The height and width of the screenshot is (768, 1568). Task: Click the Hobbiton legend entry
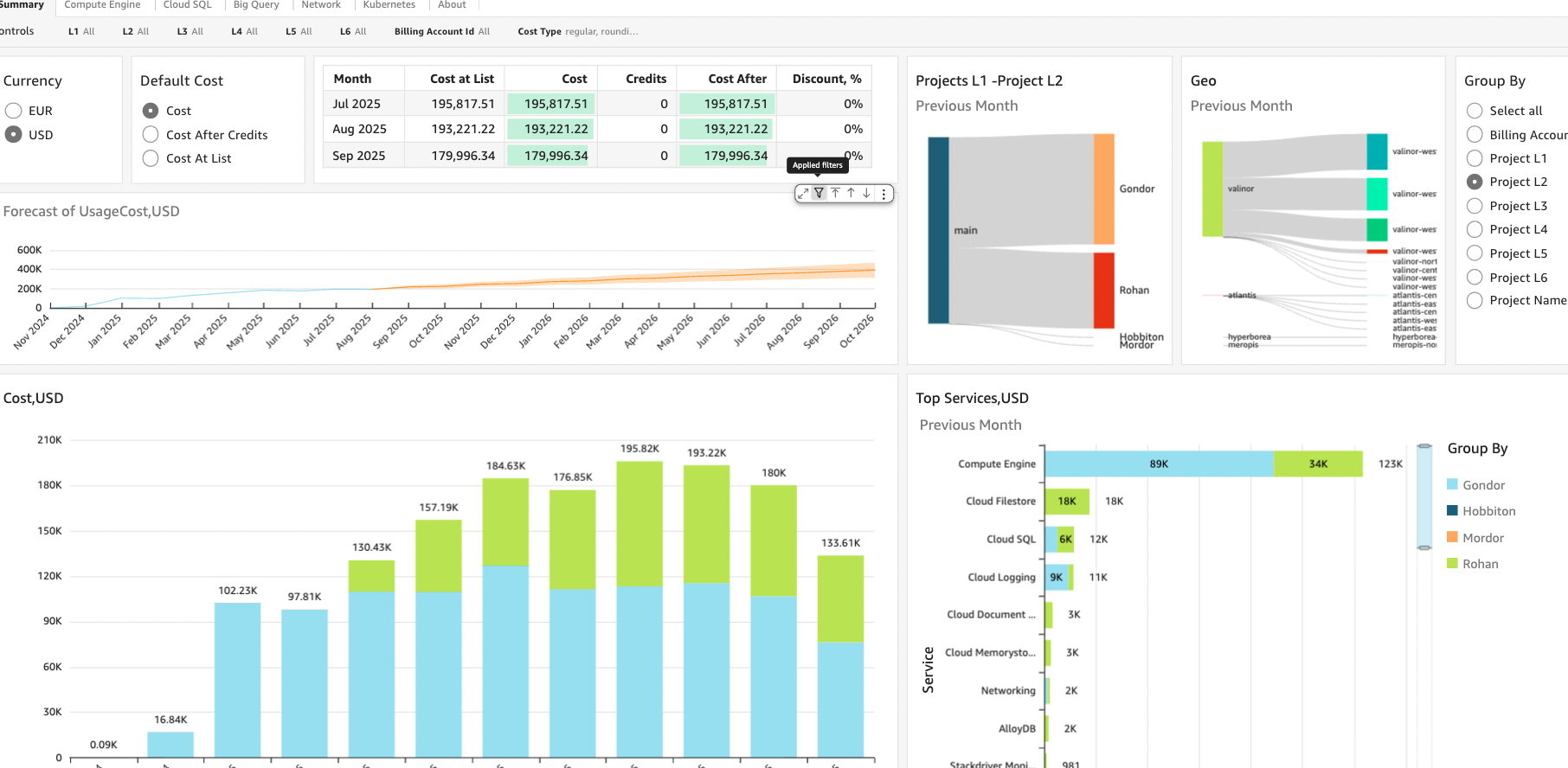click(1488, 511)
